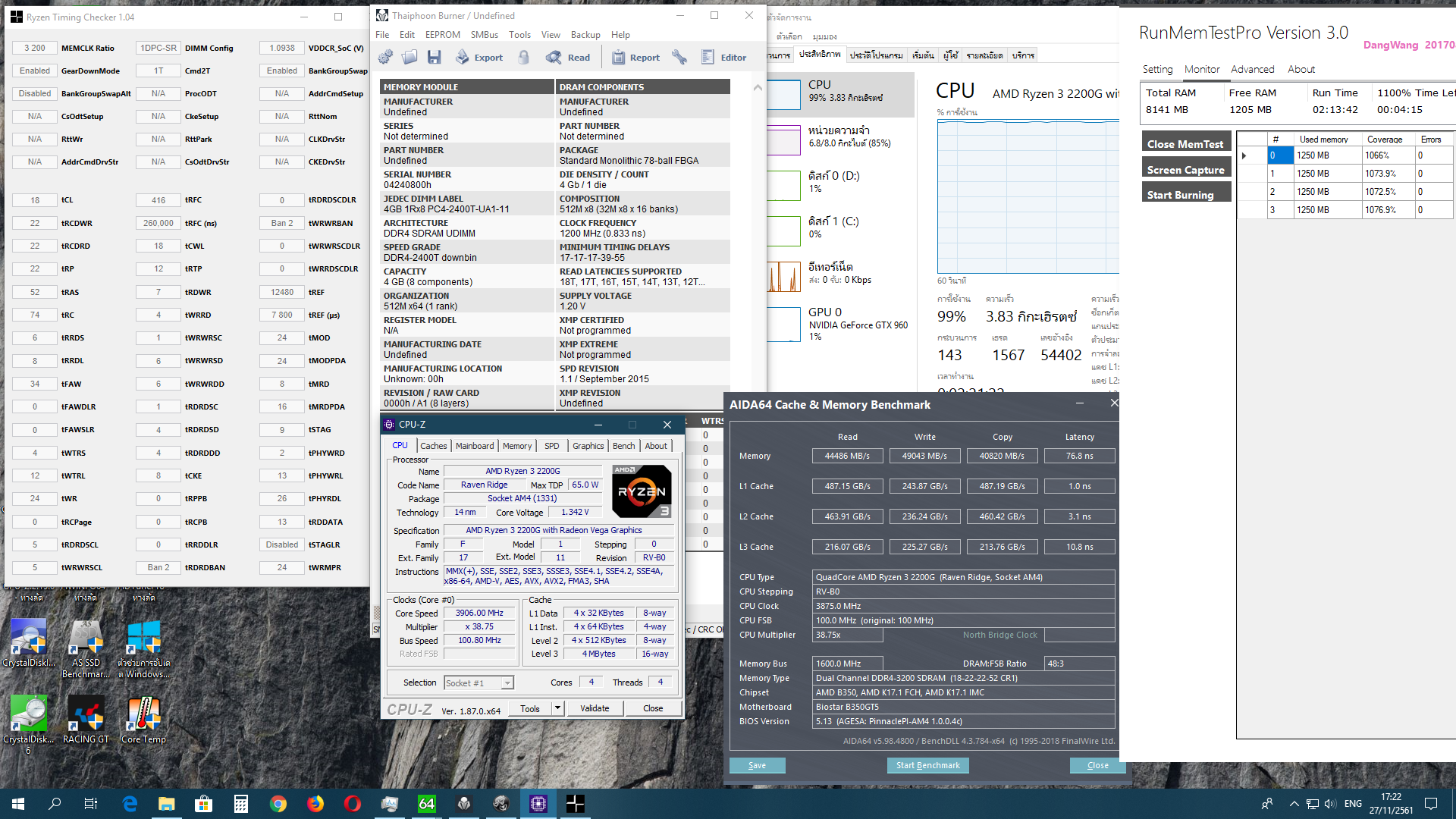The width and height of the screenshot is (1456, 819).
Task: Open CrystalDiskMark 6 desktop shortcut
Action: pos(29,724)
